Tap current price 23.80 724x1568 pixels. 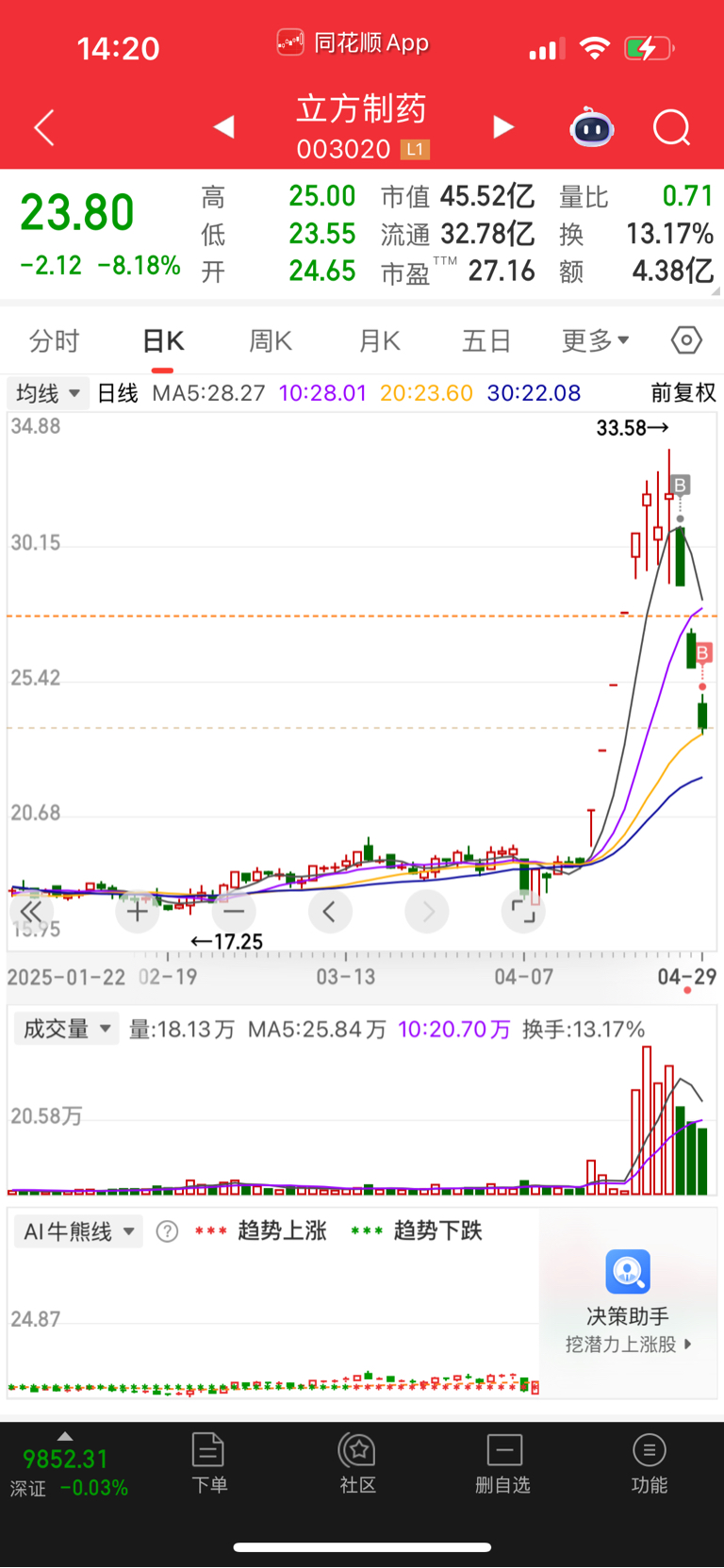point(77,213)
